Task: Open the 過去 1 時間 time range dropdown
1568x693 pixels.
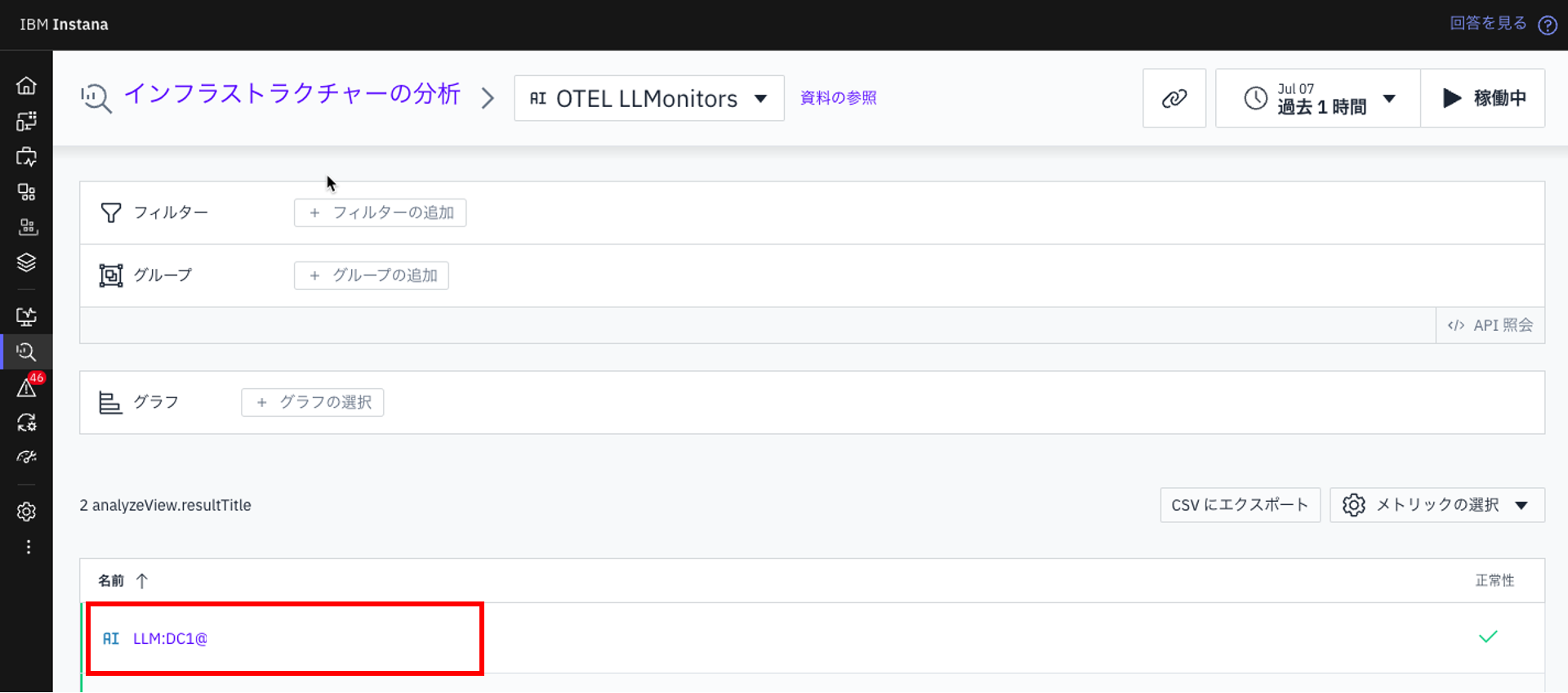Action: tap(1318, 98)
